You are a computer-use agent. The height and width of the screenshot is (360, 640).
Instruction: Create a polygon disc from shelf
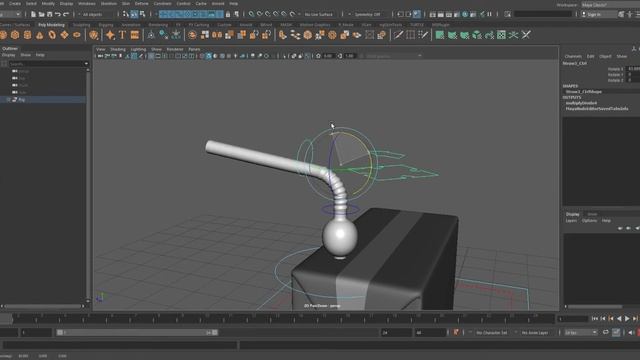coord(77,35)
